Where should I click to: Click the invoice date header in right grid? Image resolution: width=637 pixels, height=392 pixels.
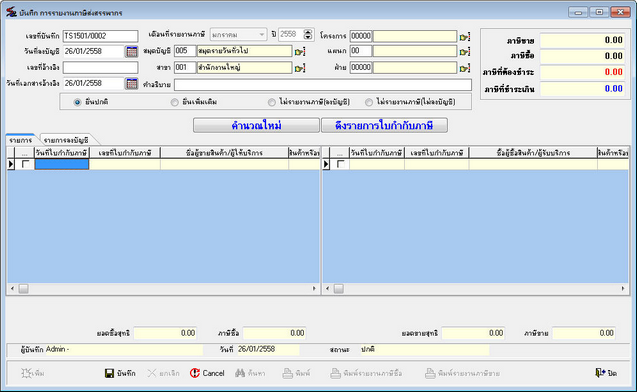click(377, 153)
